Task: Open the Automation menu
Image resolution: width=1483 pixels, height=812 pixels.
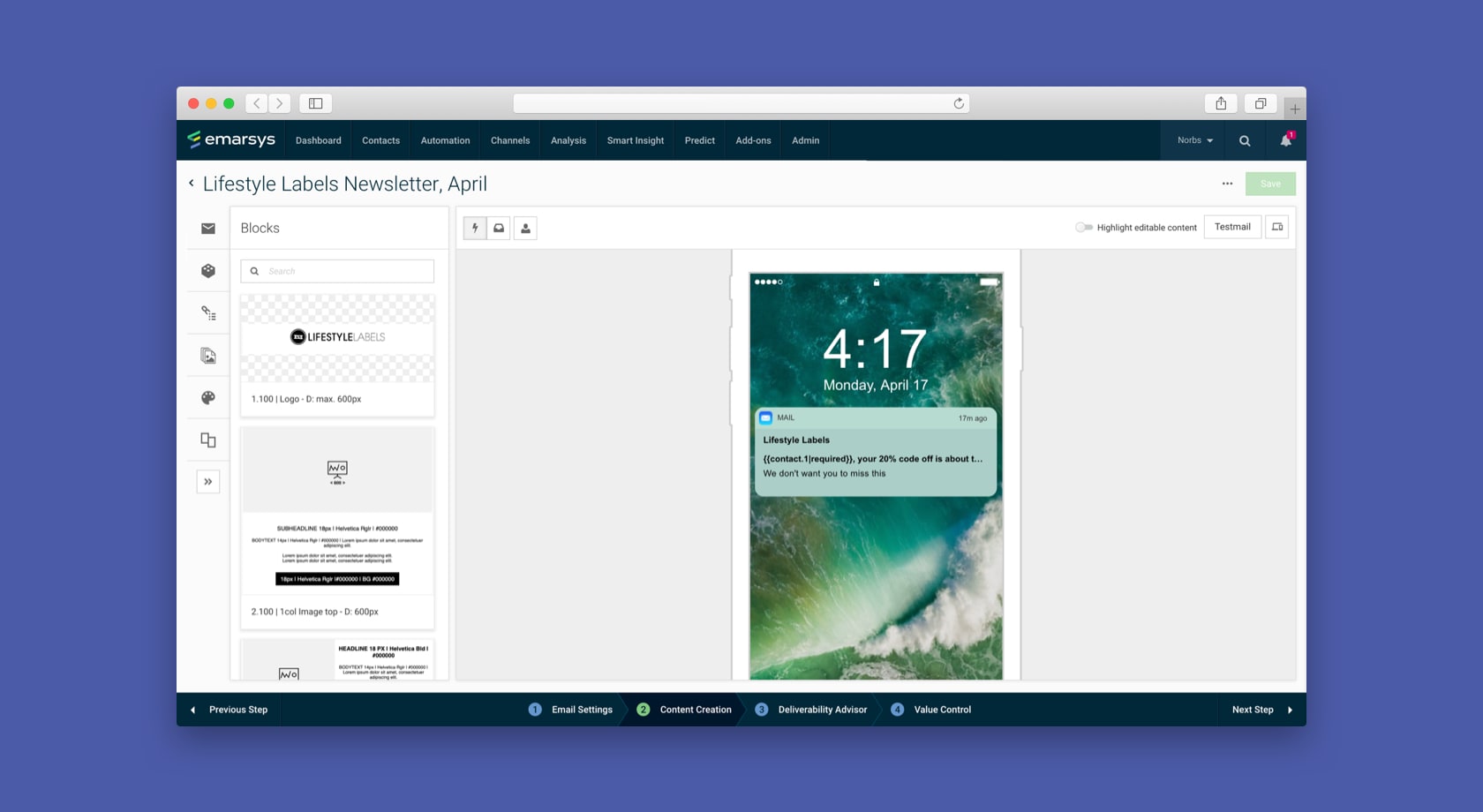Action: pyautogui.click(x=445, y=140)
